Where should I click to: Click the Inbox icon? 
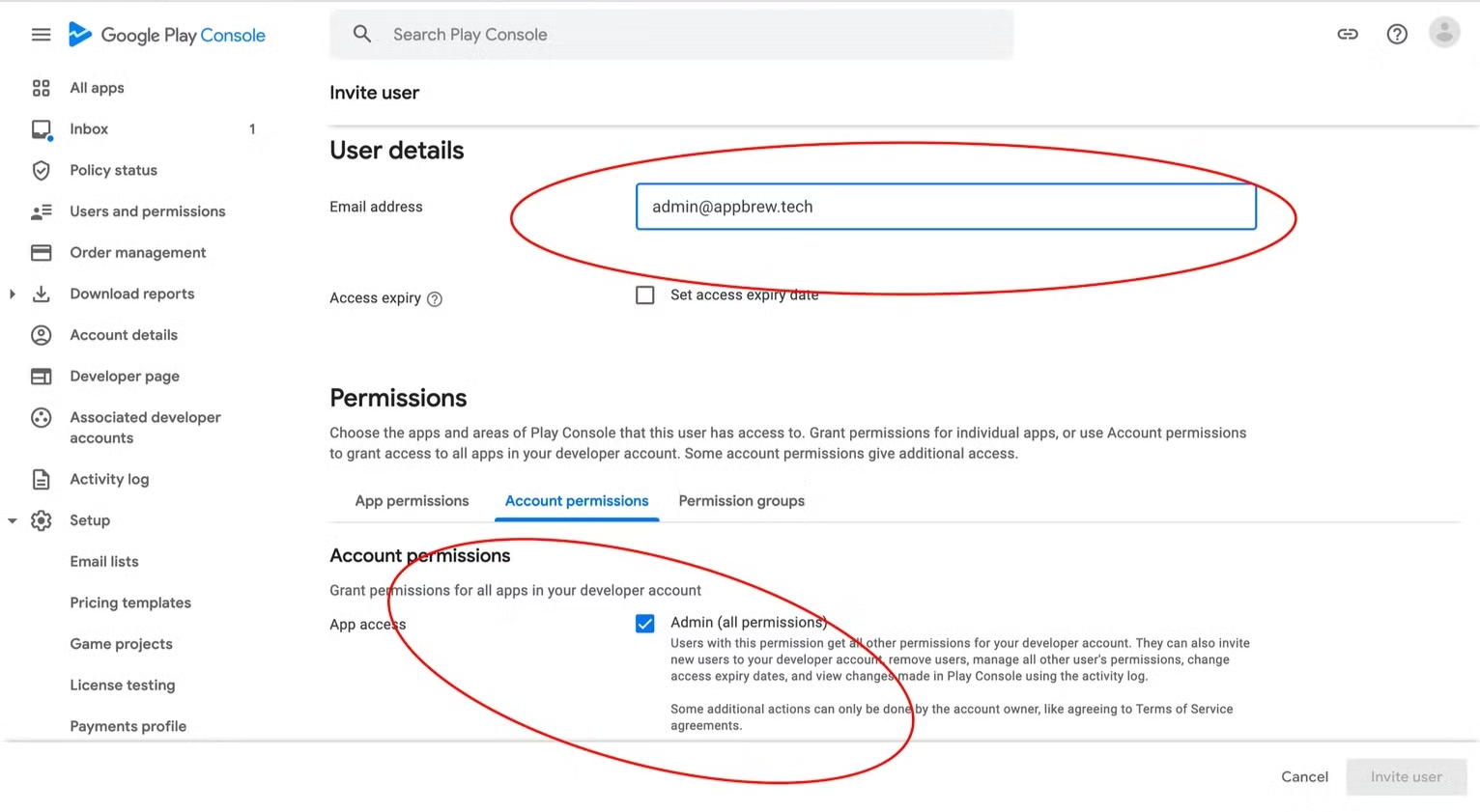(42, 129)
